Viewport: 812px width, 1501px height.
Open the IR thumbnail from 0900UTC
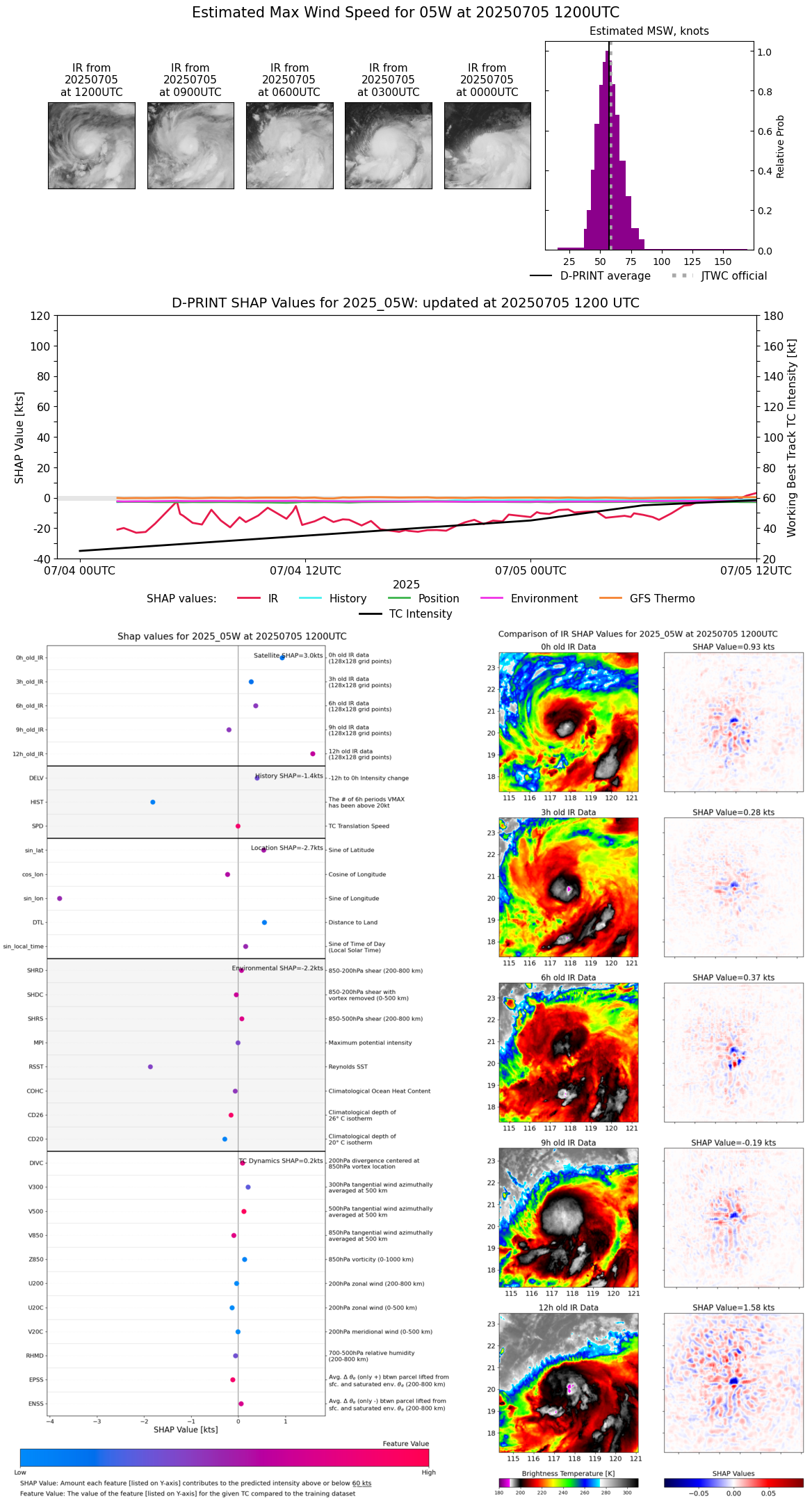tap(190, 145)
